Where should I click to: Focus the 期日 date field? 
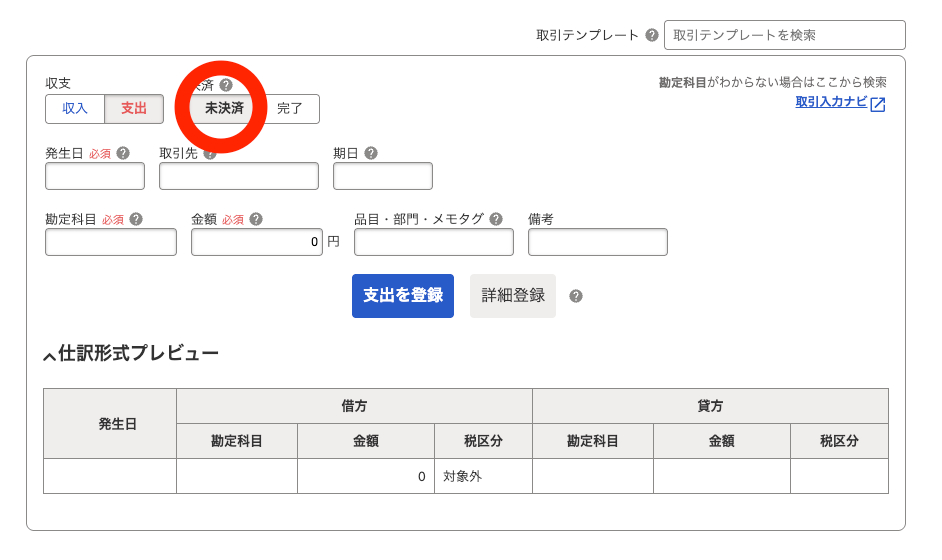pyautogui.click(x=383, y=176)
